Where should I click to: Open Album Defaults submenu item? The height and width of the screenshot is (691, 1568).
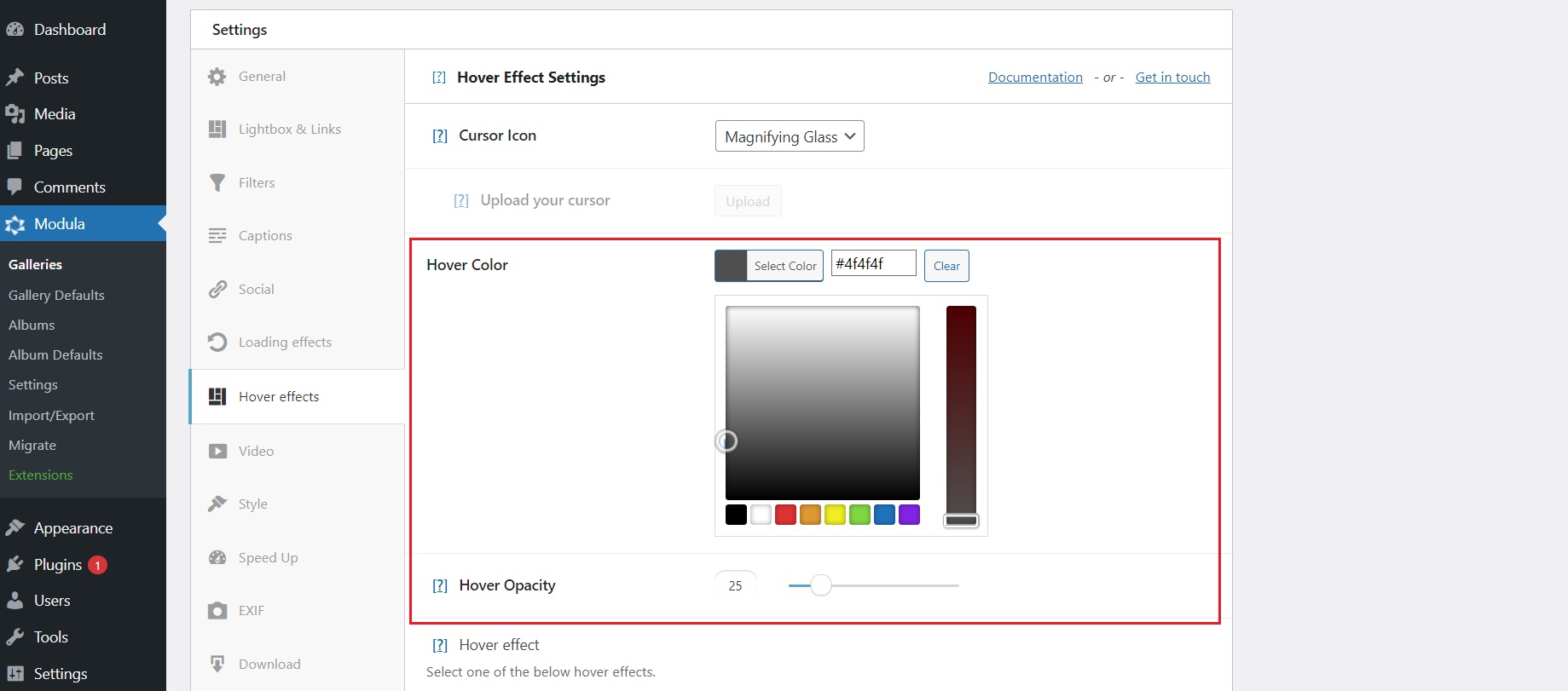55,354
